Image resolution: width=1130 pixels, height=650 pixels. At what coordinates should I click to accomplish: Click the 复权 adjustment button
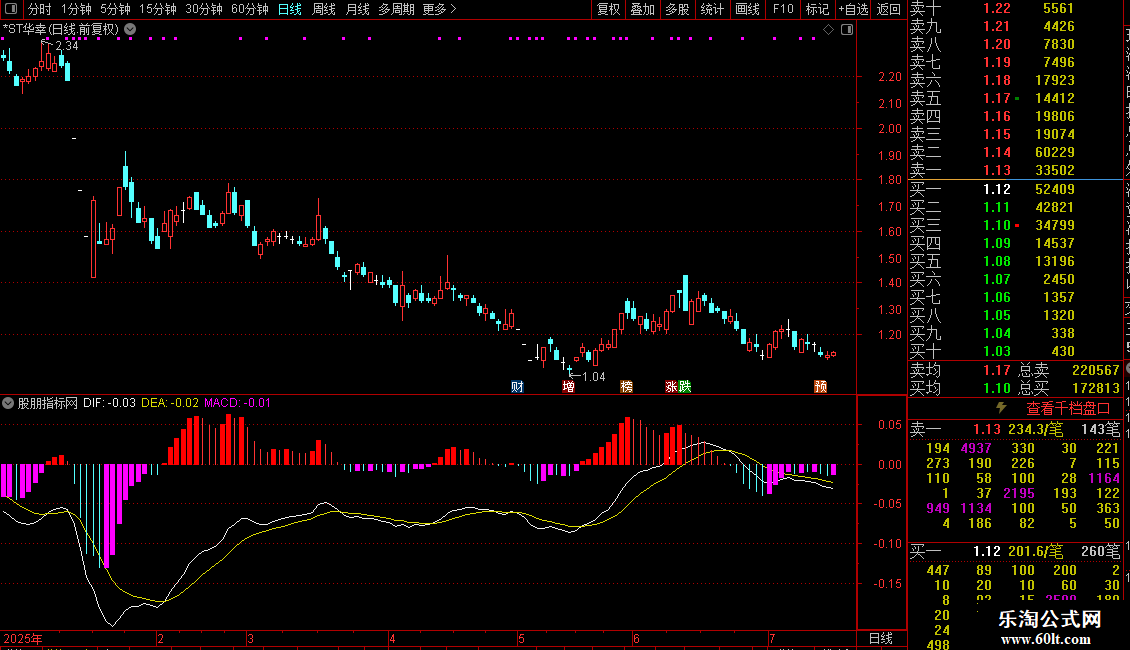click(x=608, y=9)
